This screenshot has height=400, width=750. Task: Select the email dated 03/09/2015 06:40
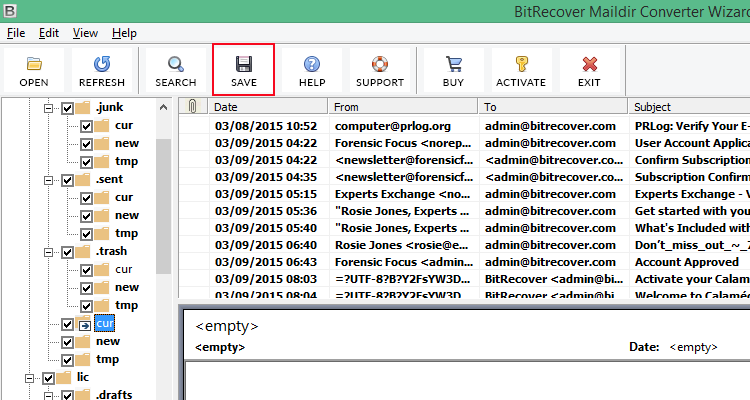[464, 245]
